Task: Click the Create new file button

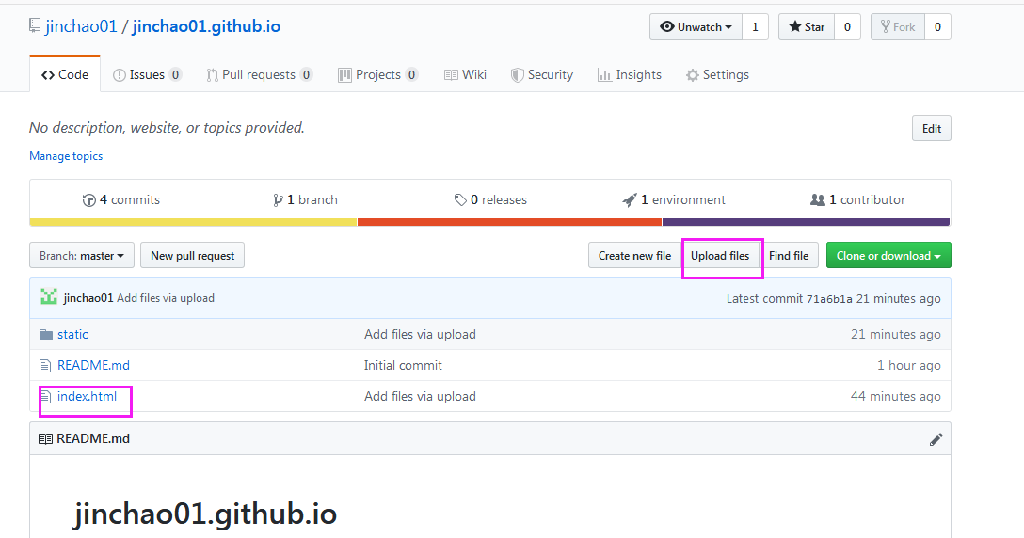Action: click(635, 255)
